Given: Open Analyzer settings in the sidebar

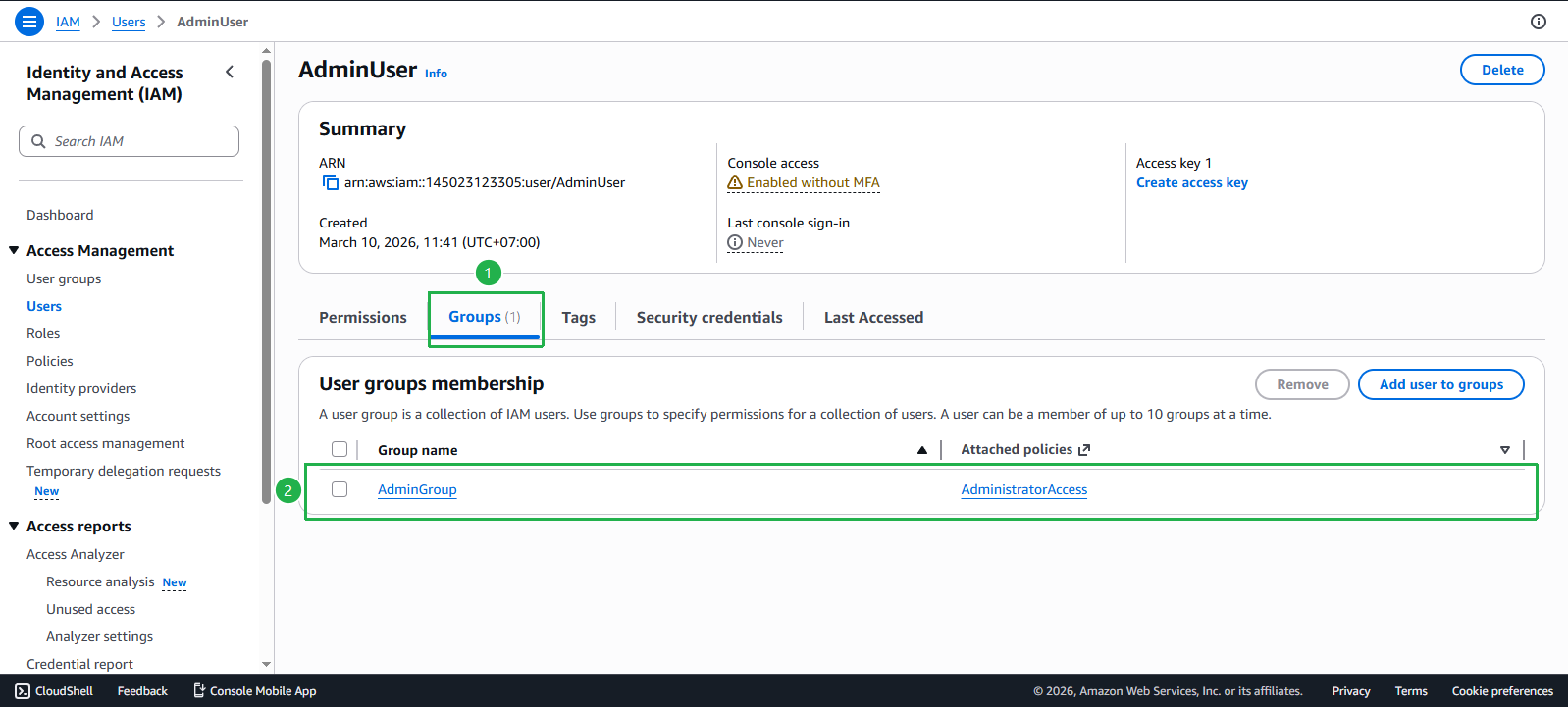Looking at the screenshot, I should pyautogui.click(x=99, y=636).
